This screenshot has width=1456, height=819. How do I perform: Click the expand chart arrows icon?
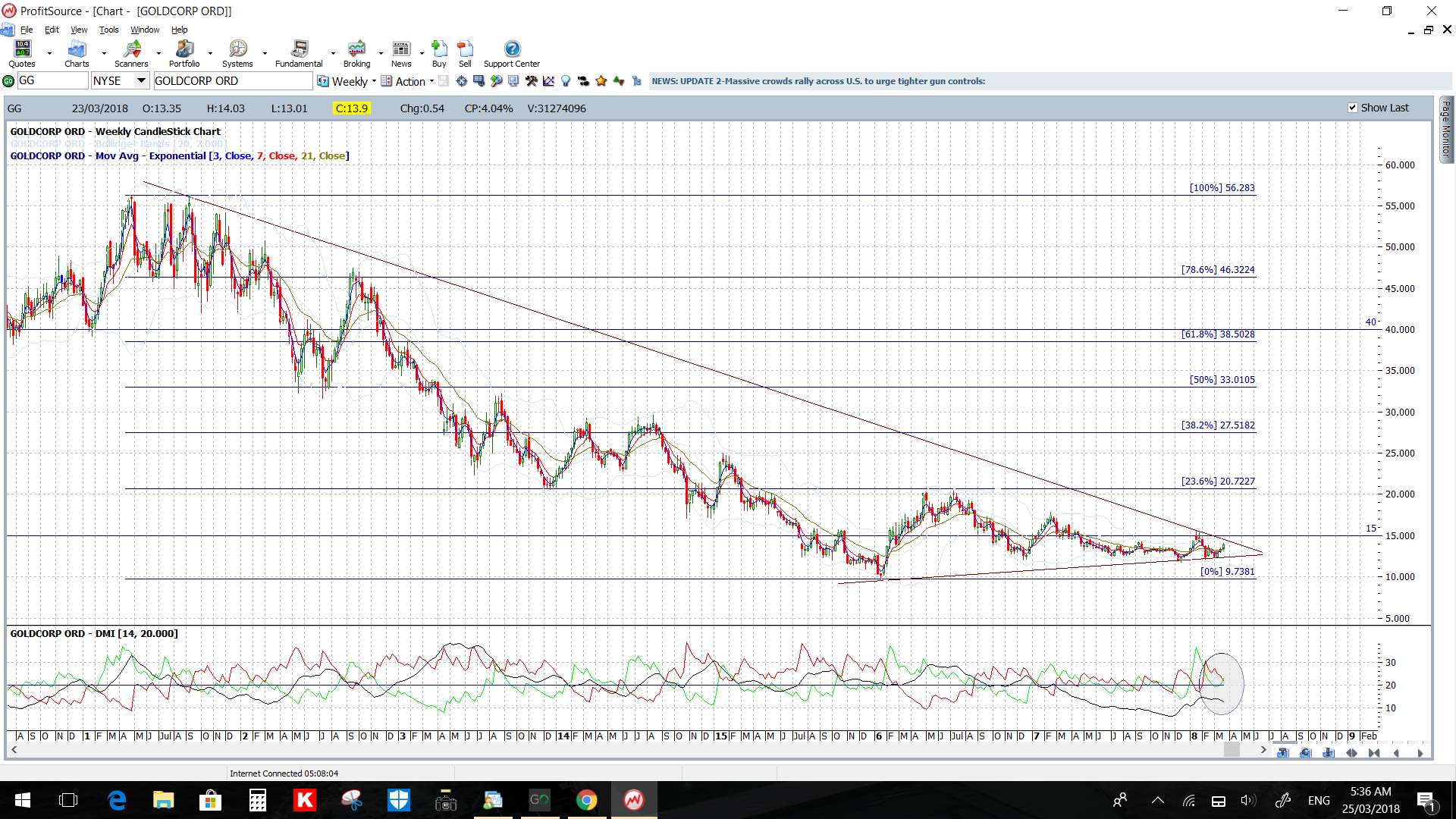point(1351,753)
